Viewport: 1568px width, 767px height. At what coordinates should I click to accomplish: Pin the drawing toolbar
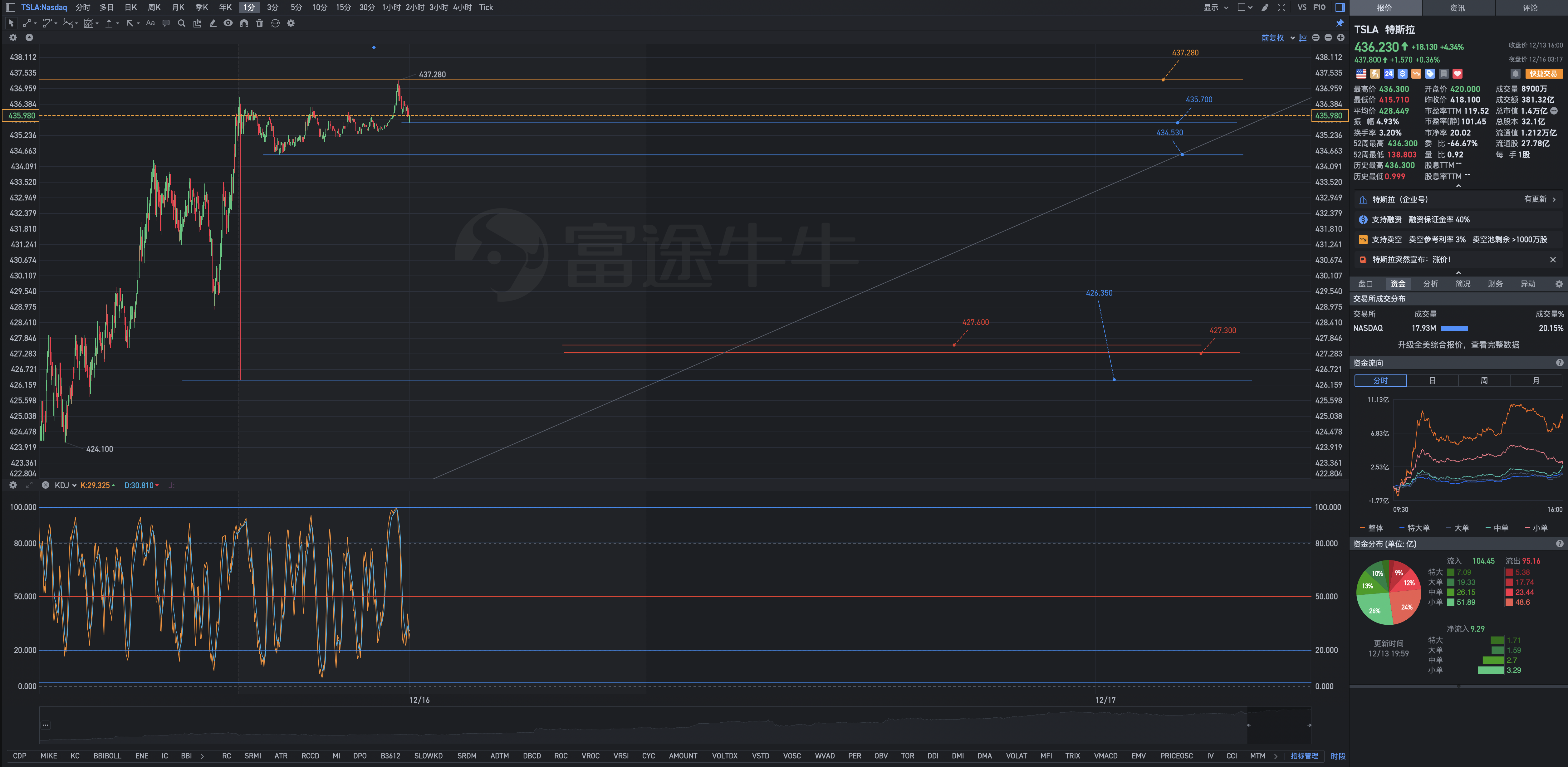(x=1340, y=23)
